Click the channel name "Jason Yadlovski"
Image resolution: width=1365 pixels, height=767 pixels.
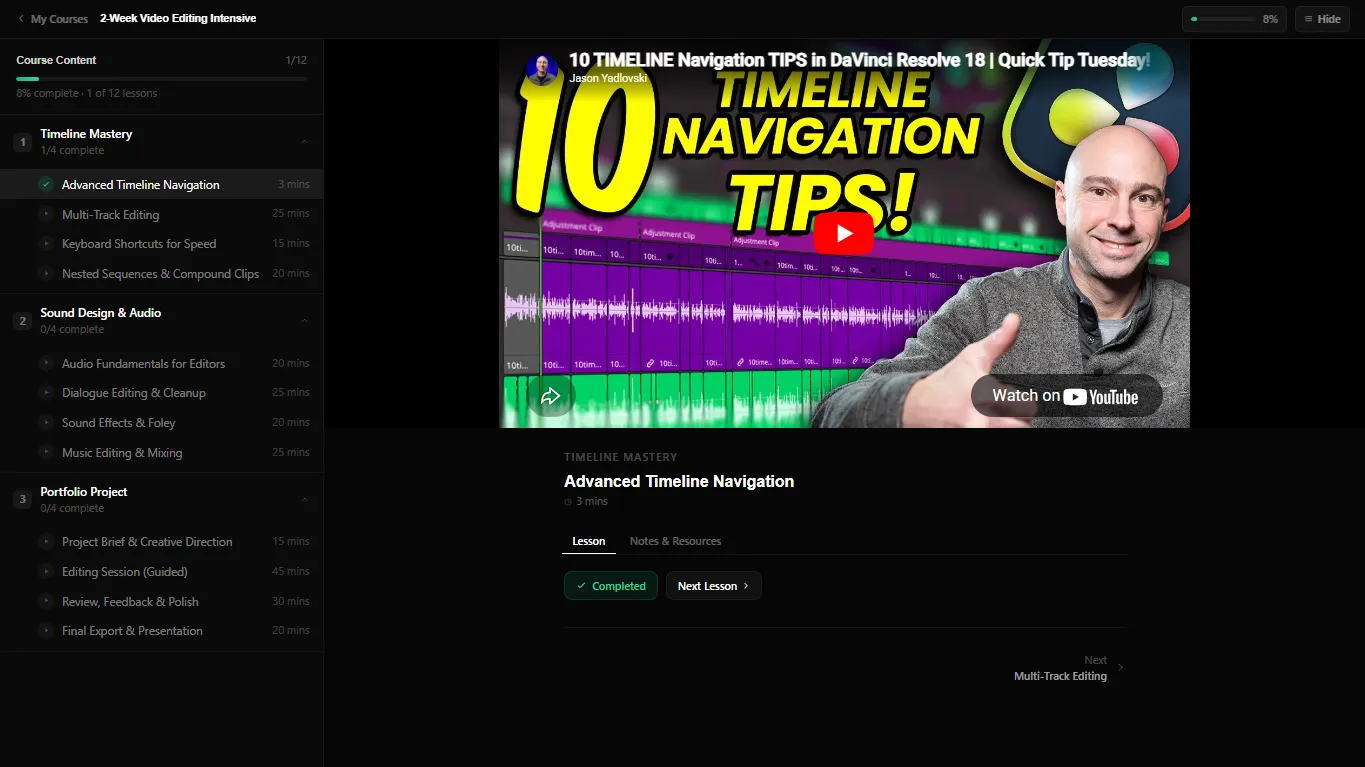(x=609, y=78)
